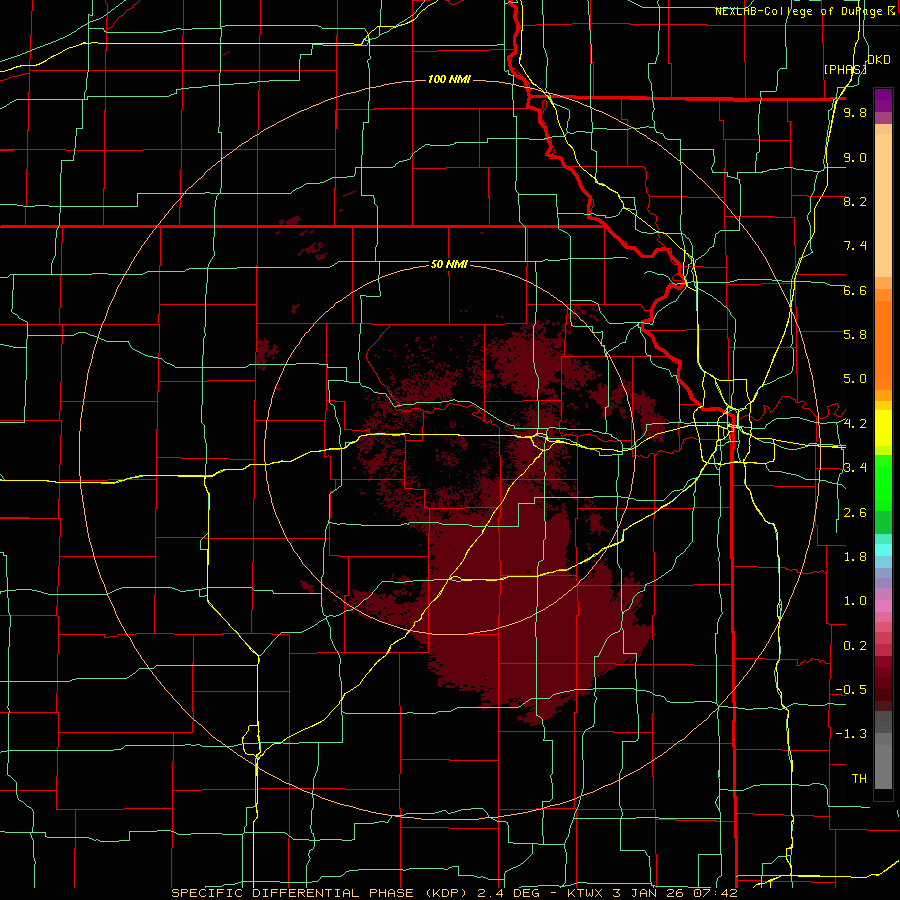Pick the light peach color bar segment
The image size is (900, 900).
click(x=883, y=205)
